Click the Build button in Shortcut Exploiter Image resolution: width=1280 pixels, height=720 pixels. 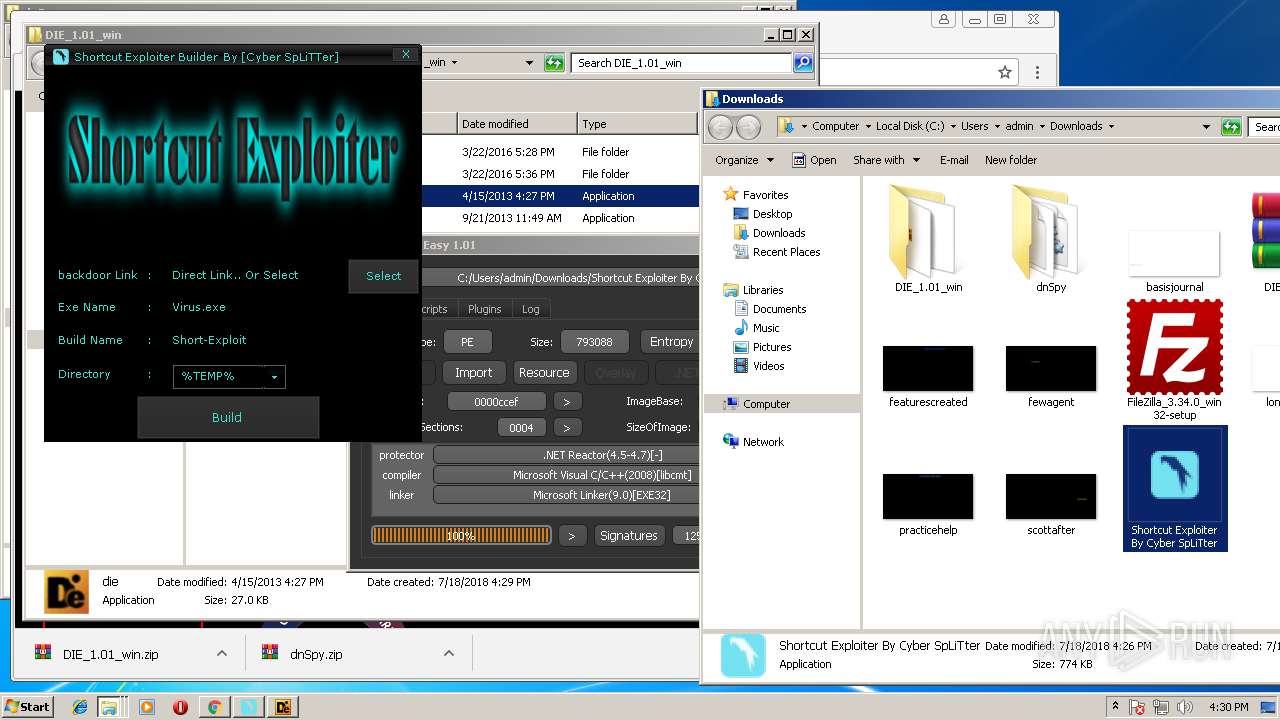point(227,417)
